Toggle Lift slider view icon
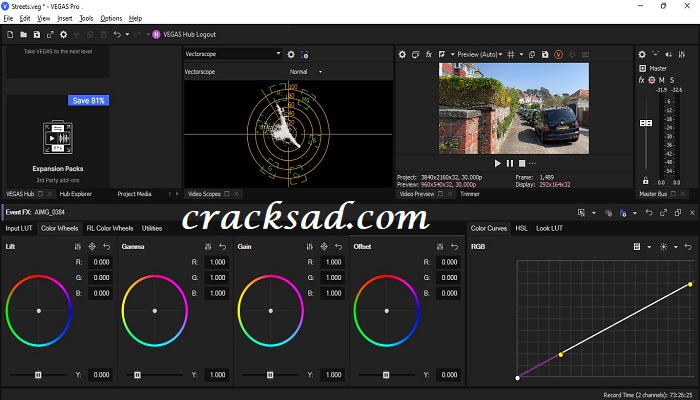 78,246
